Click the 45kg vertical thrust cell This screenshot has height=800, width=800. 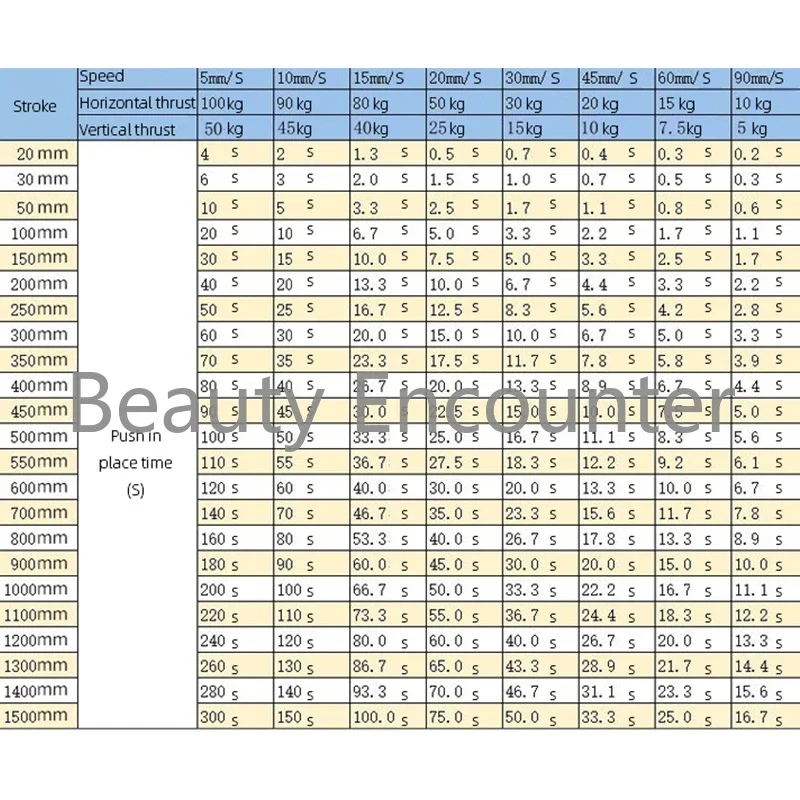tap(311, 129)
